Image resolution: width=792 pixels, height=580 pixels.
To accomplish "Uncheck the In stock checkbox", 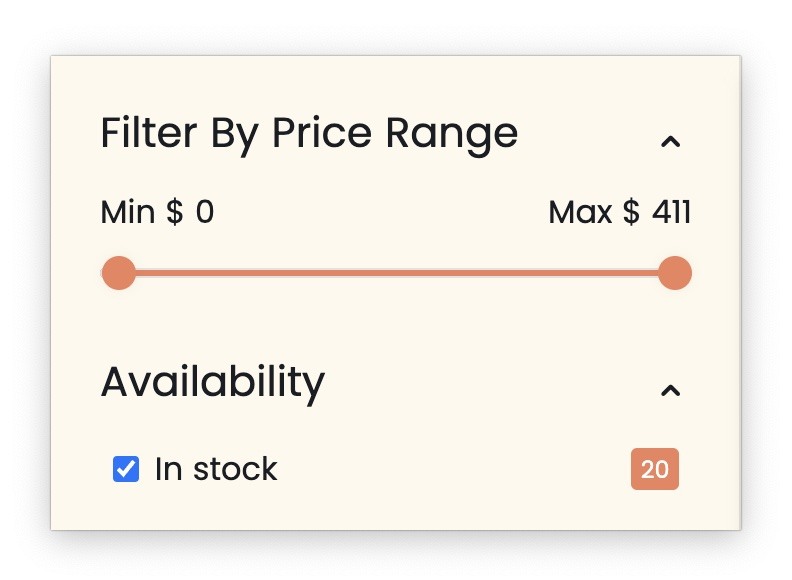I will point(126,469).
